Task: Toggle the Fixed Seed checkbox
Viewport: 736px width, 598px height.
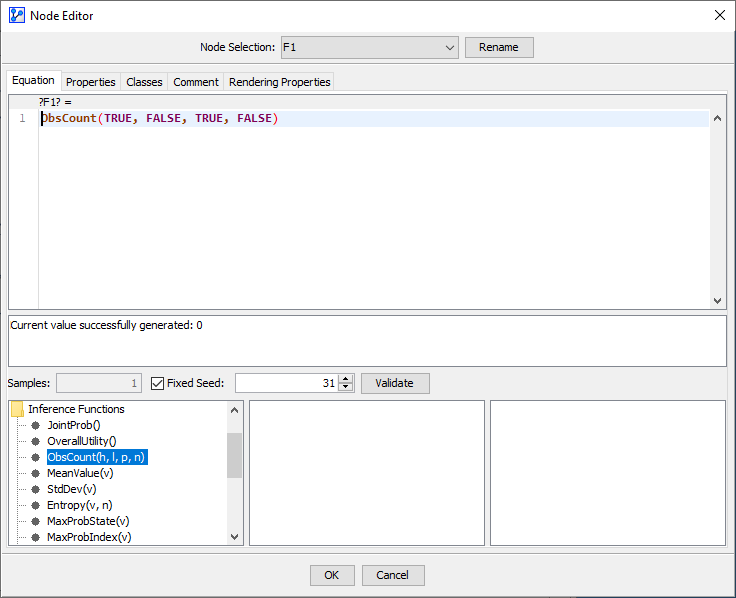Action: (158, 383)
